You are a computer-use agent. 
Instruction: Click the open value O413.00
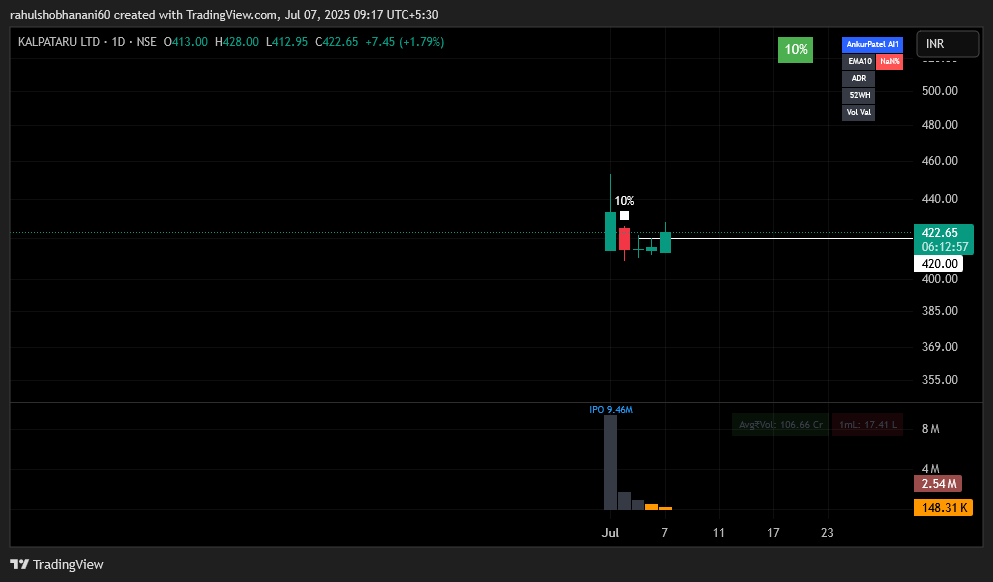click(x=186, y=42)
